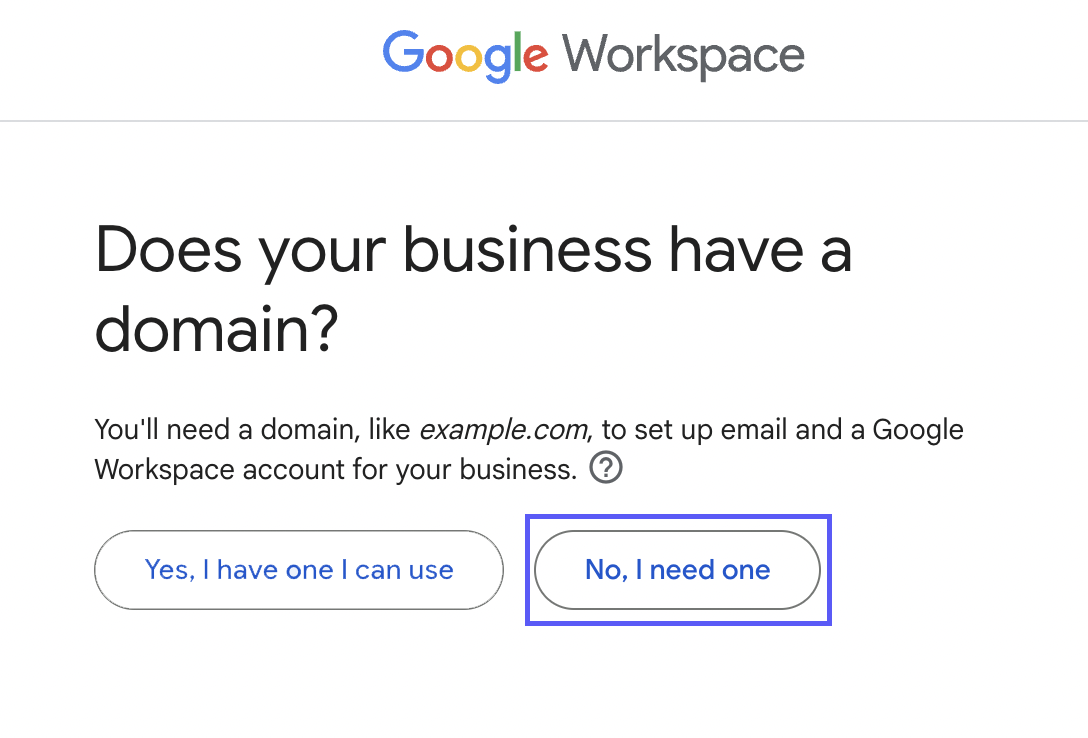Click the Google Workspace logo
This screenshot has width=1088, height=738.
pos(592,55)
